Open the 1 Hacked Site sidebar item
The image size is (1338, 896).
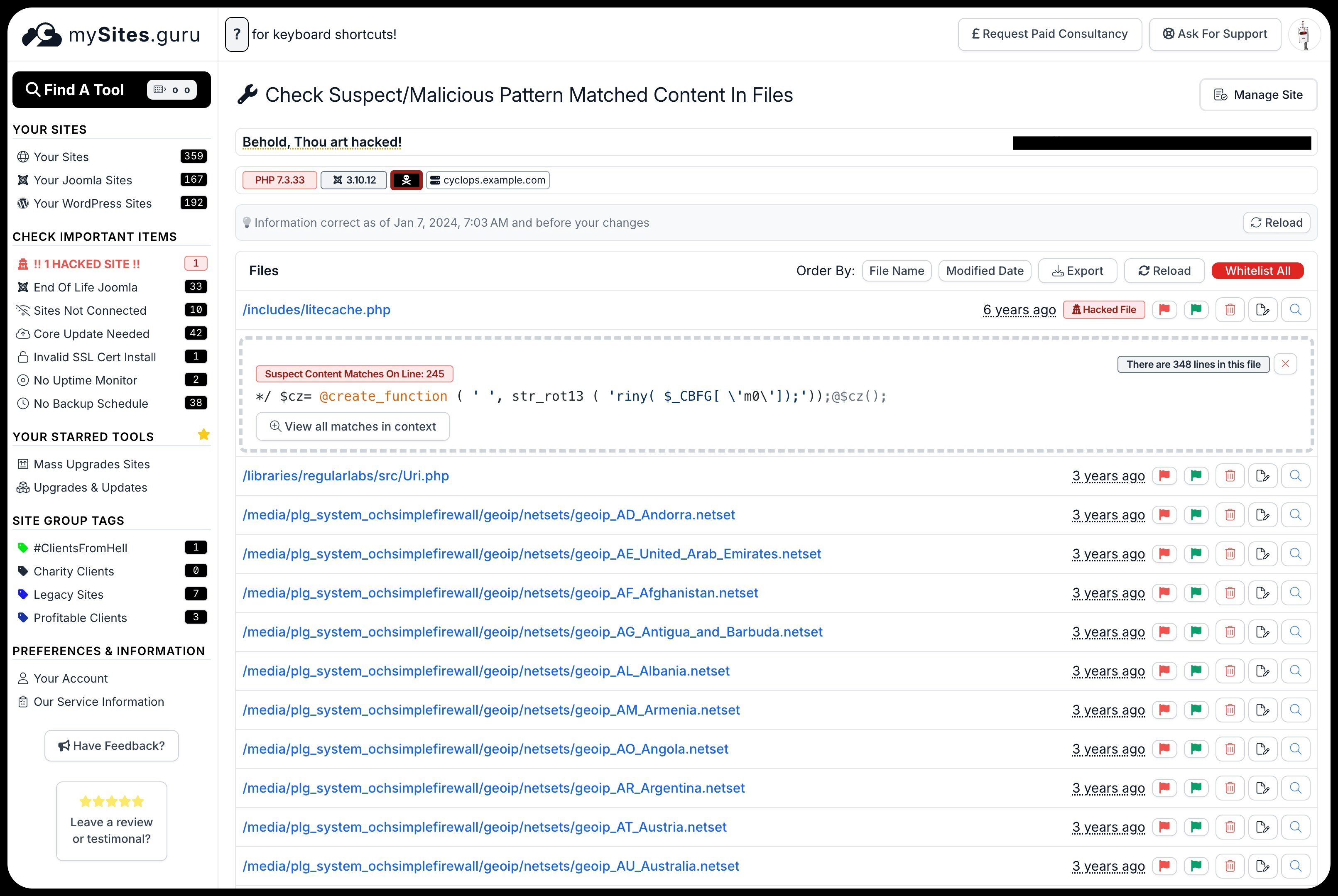pos(87,264)
